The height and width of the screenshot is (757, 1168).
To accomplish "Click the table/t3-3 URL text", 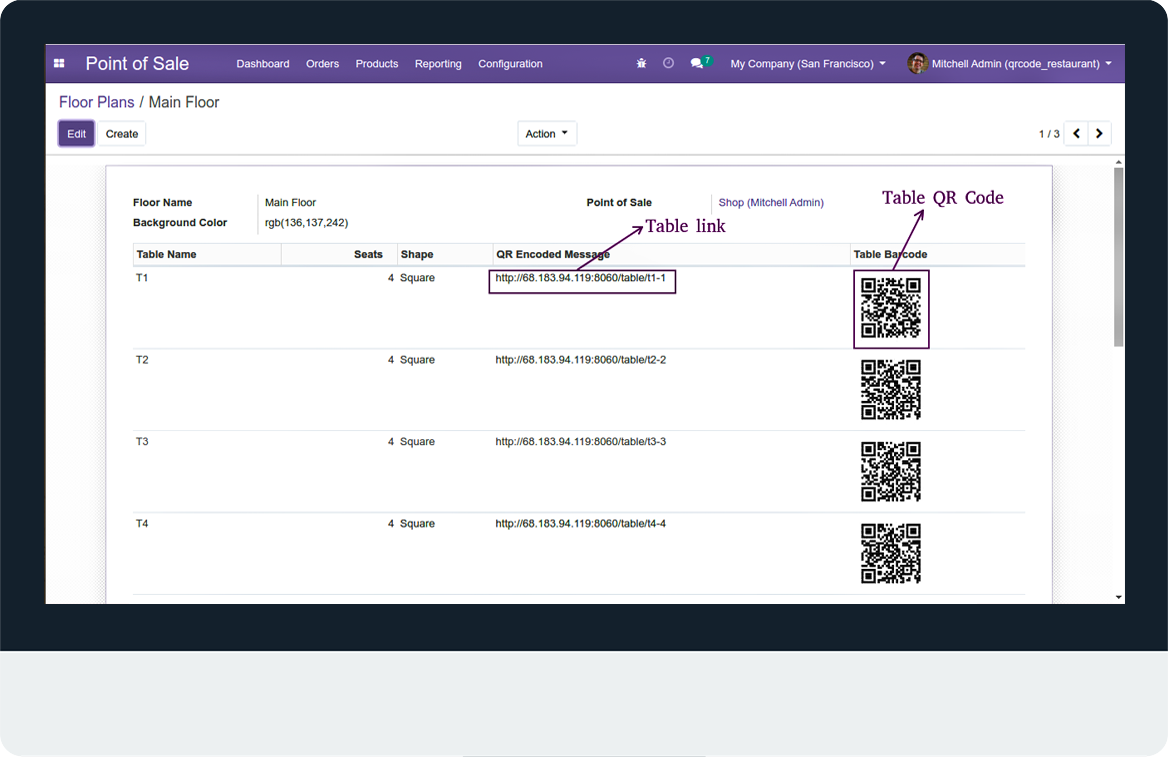I will coord(580,442).
